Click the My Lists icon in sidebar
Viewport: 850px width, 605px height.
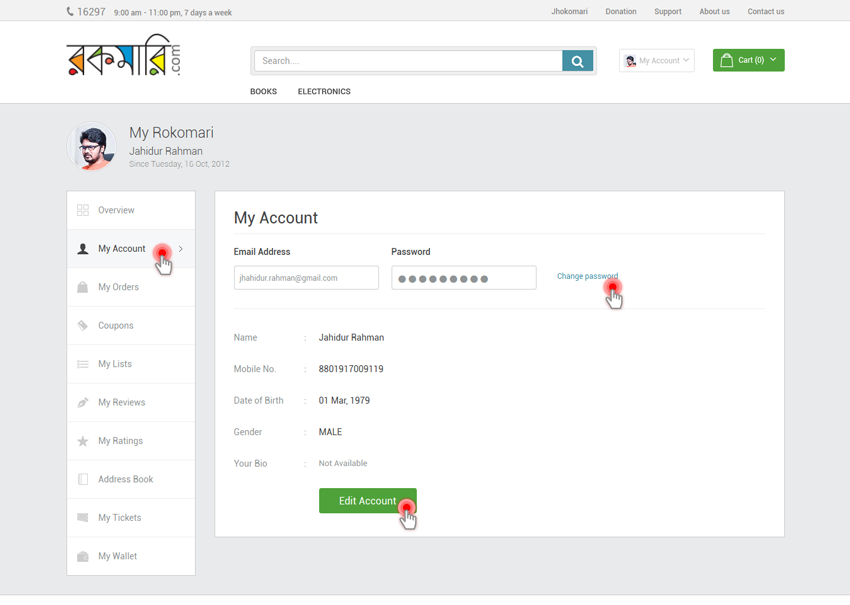[x=83, y=364]
